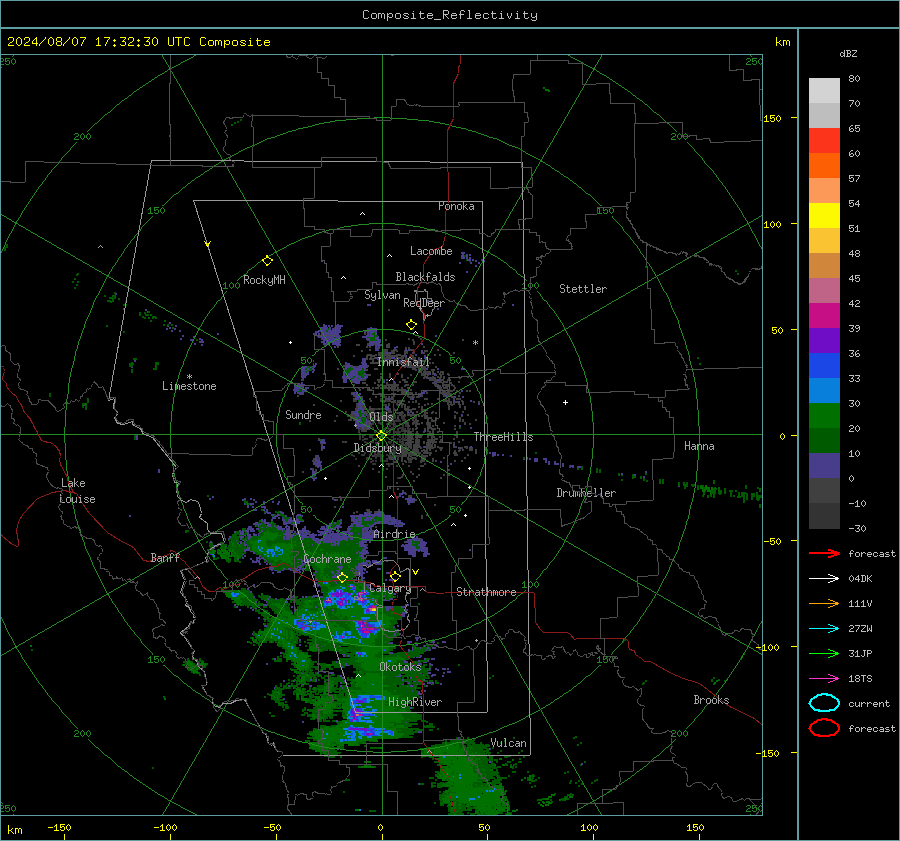The height and width of the screenshot is (841, 900).
Task: Click the orange 111V arrow icon
Action: click(824, 603)
